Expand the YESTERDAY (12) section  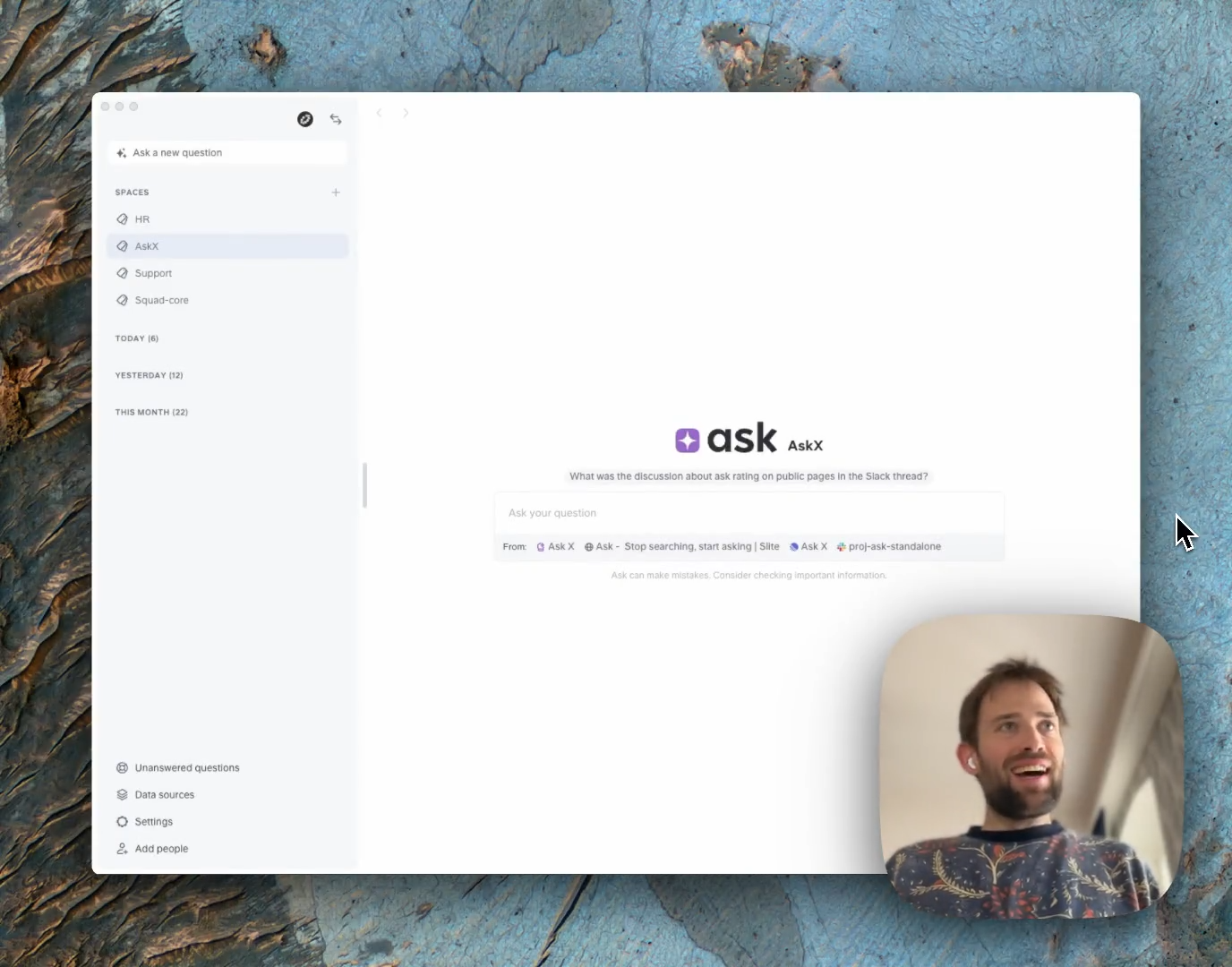point(150,375)
